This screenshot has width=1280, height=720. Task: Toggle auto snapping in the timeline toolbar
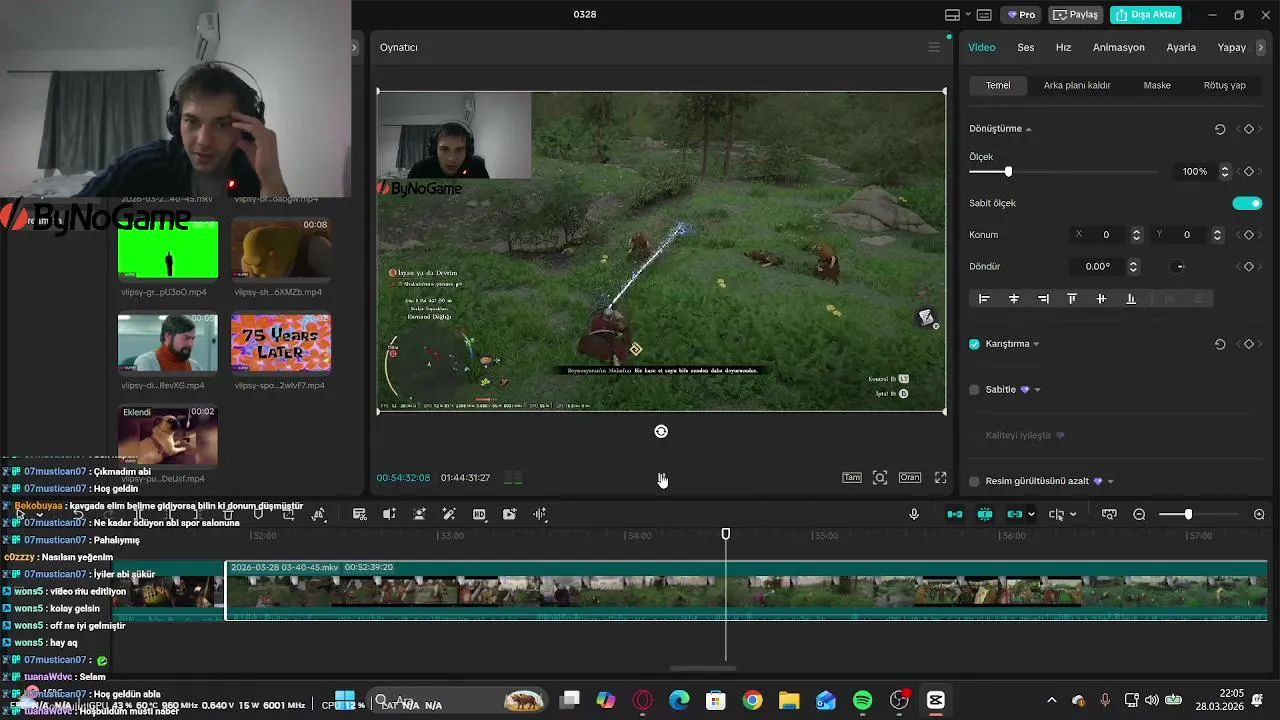[985, 514]
